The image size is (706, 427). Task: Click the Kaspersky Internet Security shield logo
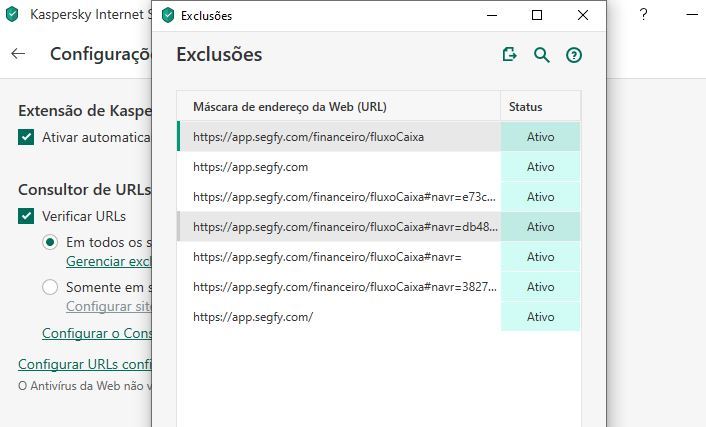pyautogui.click(x=12, y=14)
